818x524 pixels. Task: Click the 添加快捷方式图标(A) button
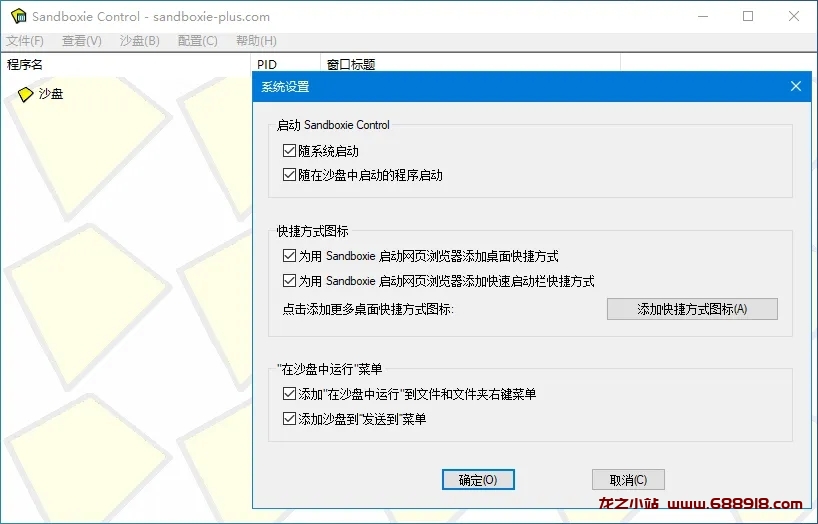(692, 309)
